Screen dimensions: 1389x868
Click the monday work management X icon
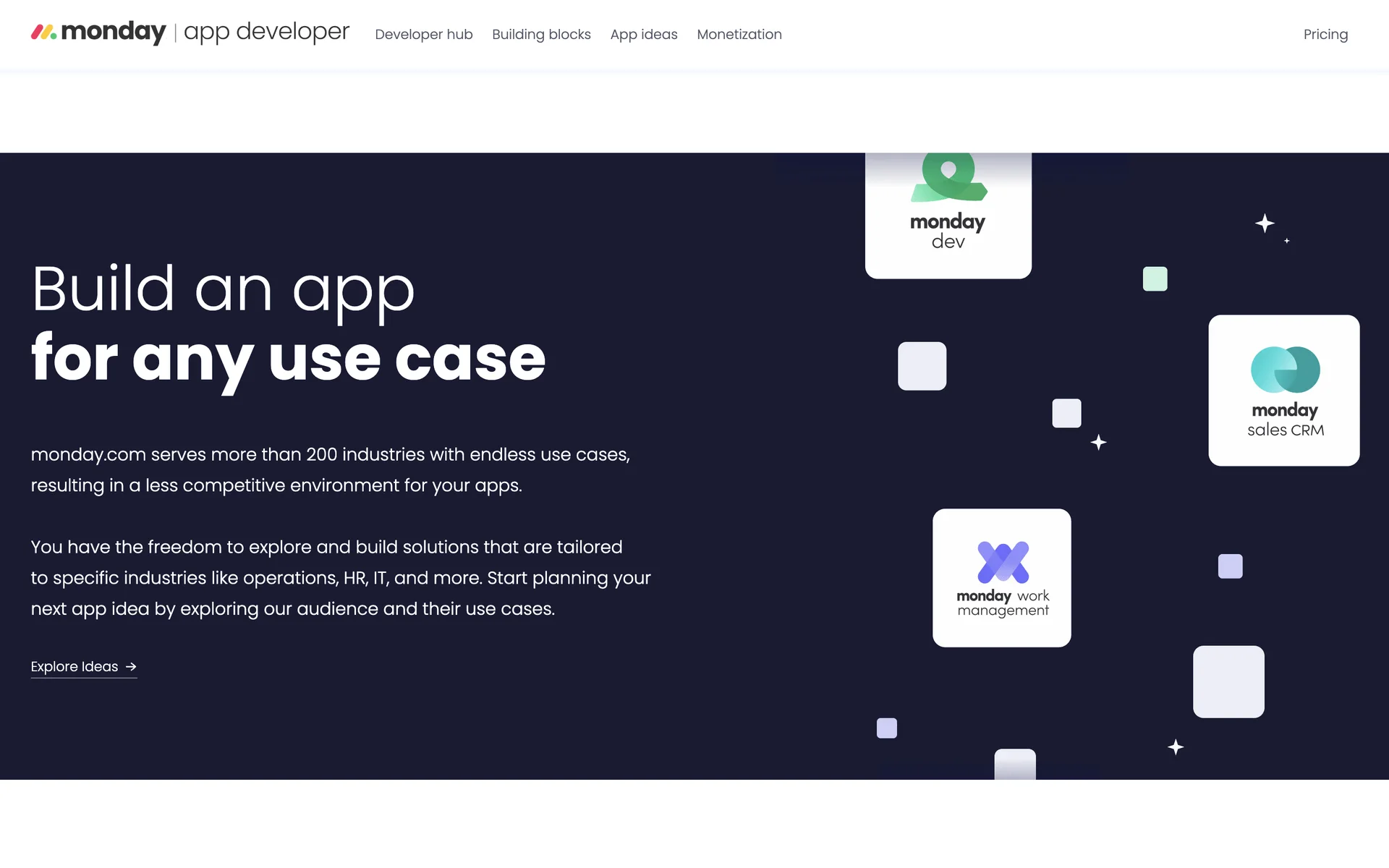pos(1003,561)
